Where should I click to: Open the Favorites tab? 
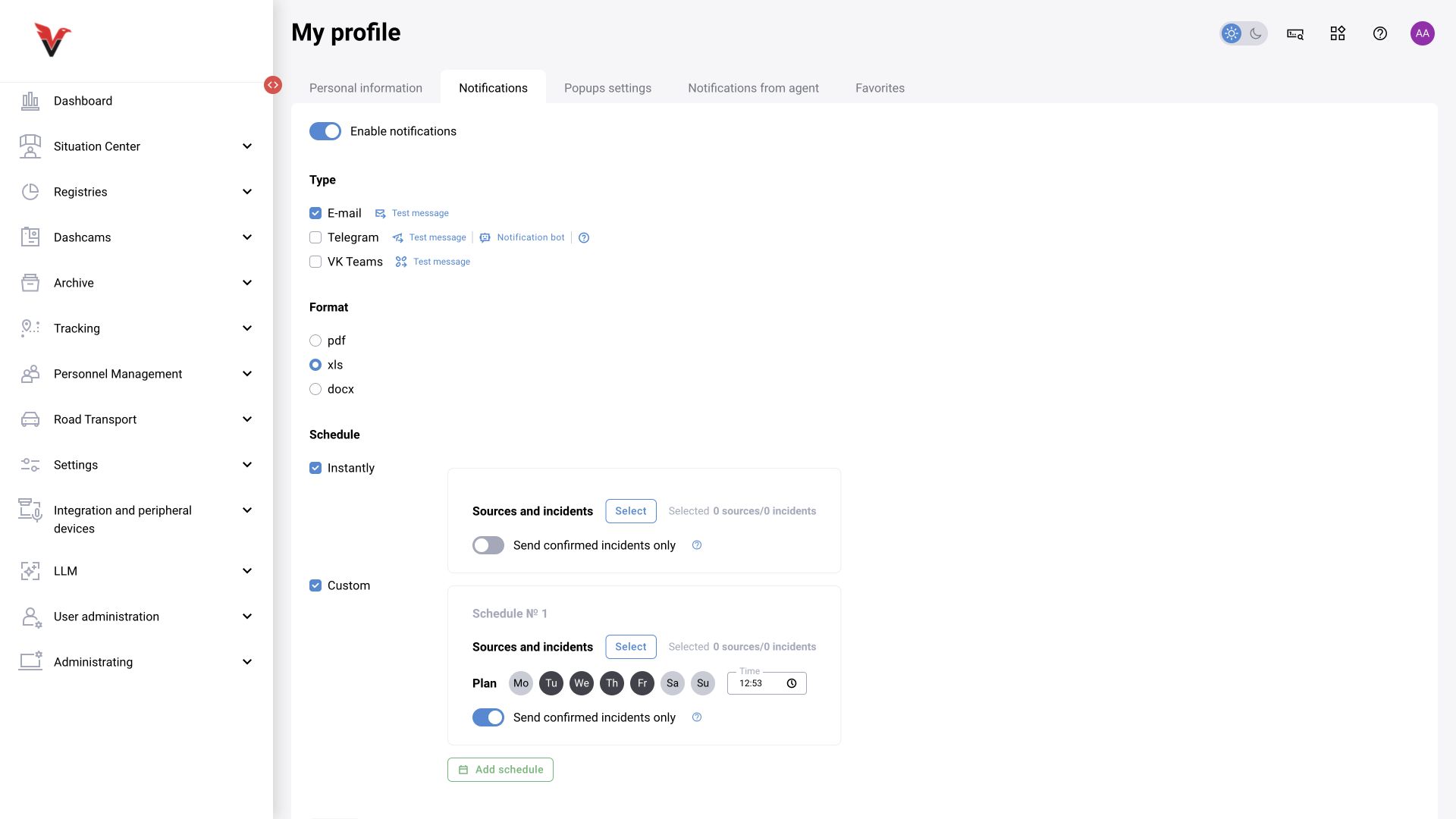coord(880,88)
